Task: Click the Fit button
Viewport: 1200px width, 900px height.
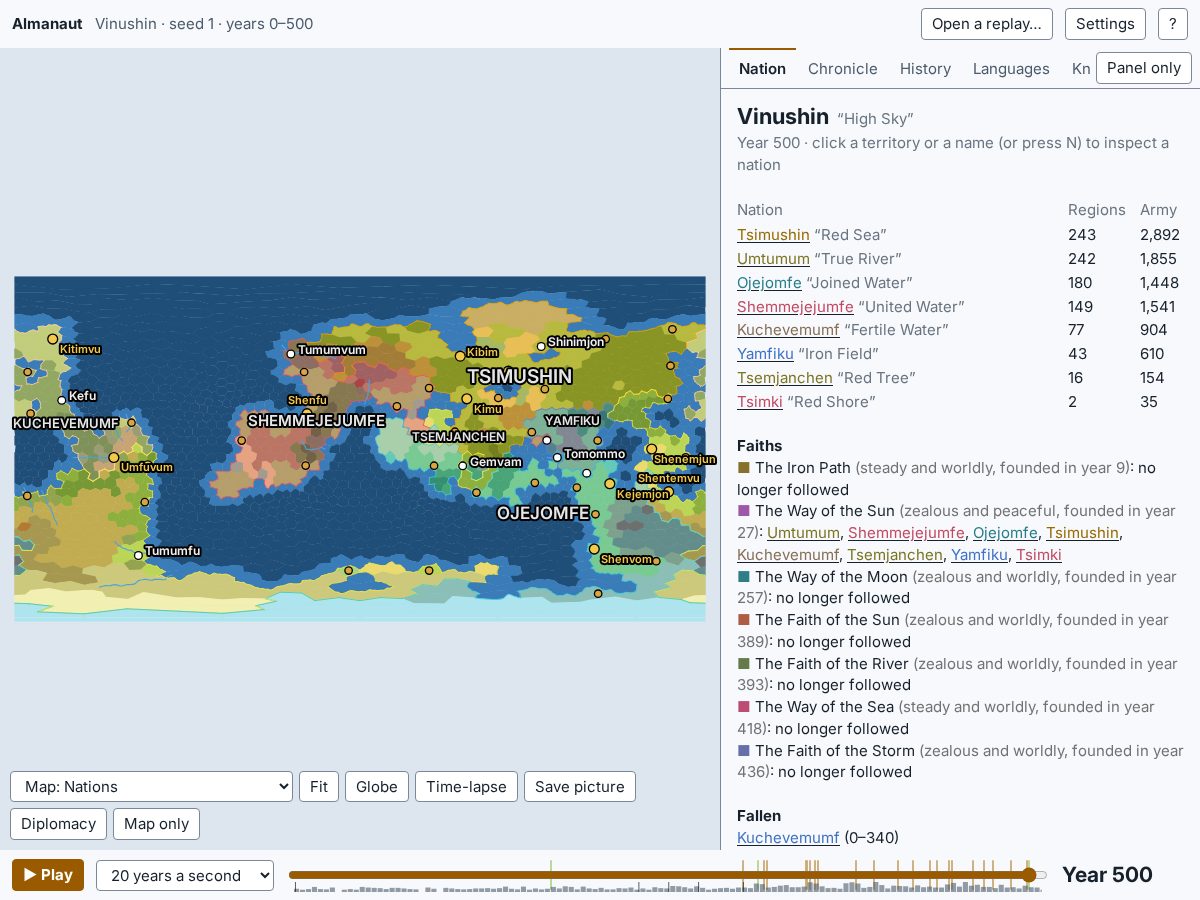Action: (319, 786)
